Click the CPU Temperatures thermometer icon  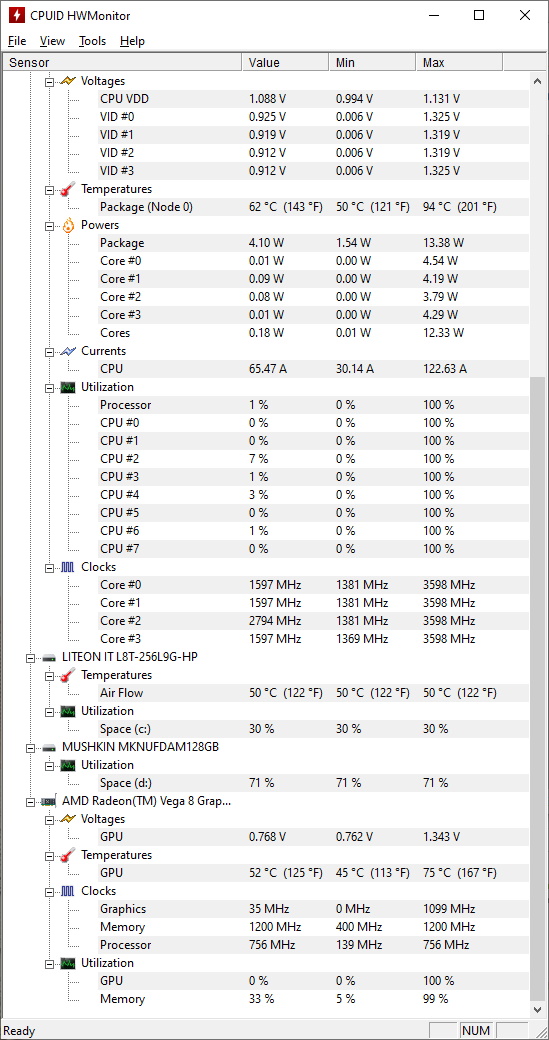pyautogui.click(x=68, y=189)
